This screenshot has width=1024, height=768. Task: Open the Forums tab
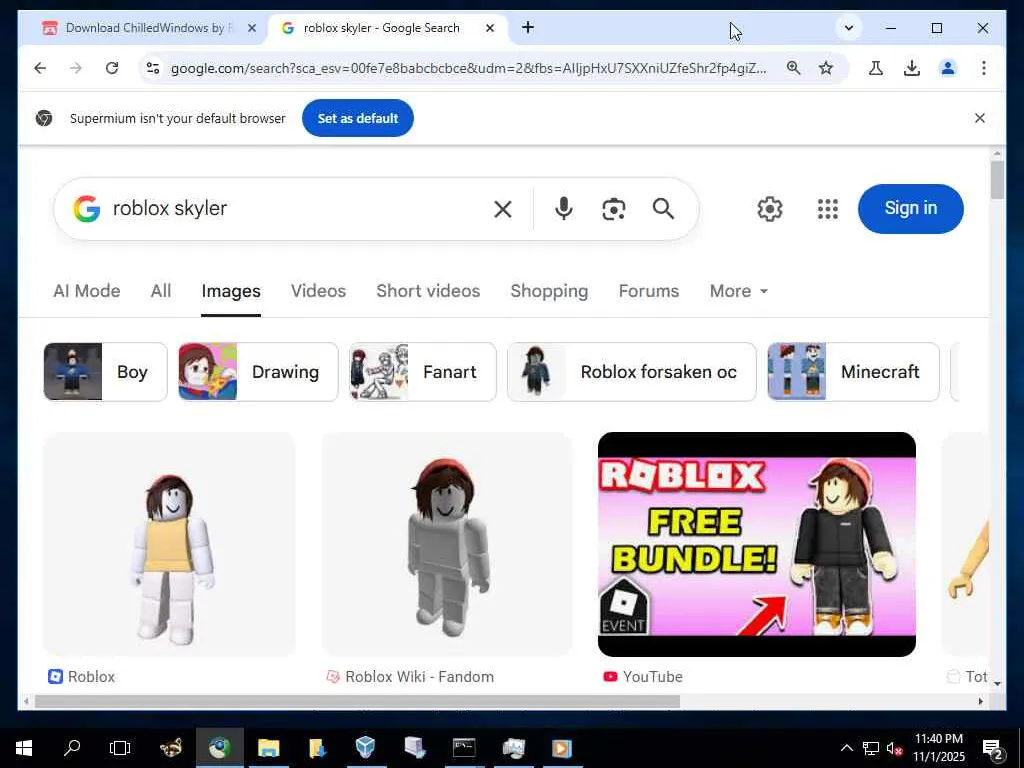[648, 291]
